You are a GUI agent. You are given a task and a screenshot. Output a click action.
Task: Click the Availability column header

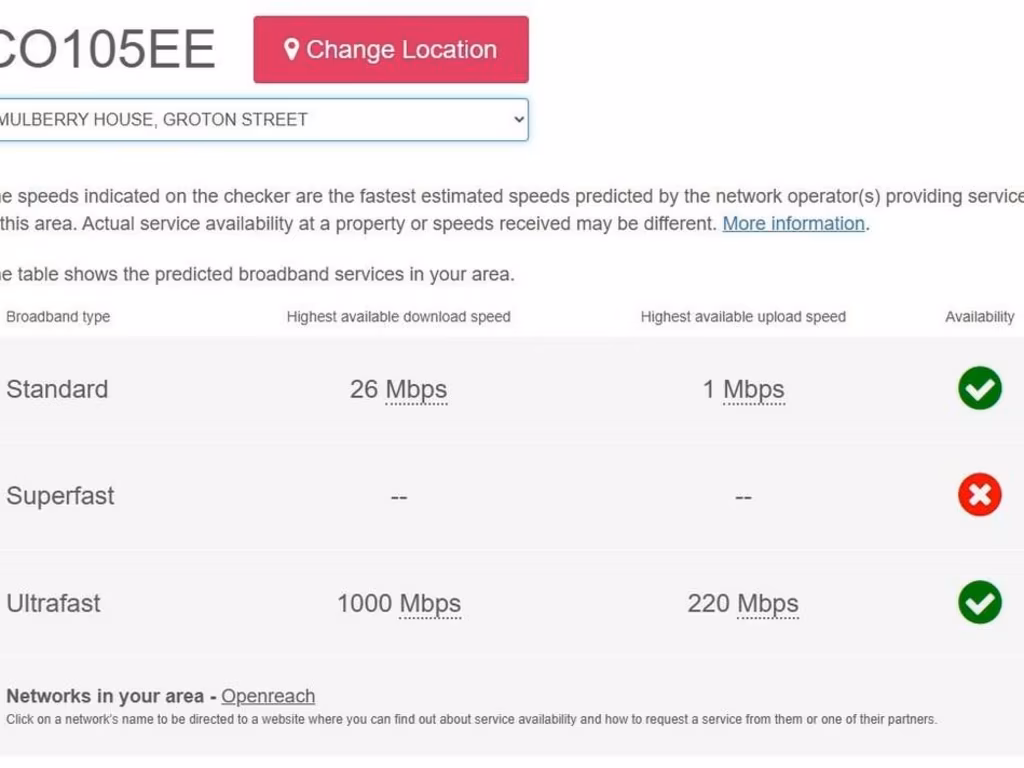[x=979, y=317]
